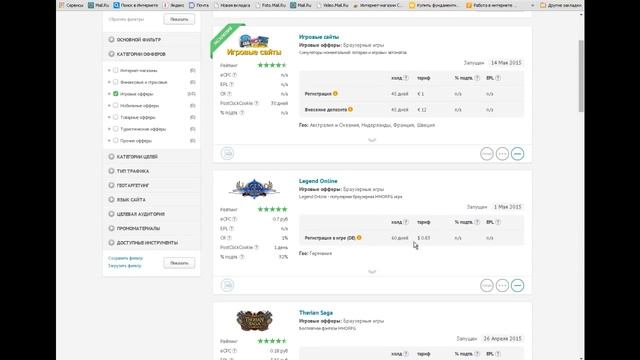Expand the Доступные инструменты section
The height and width of the screenshot is (360, 640).
pos(151,243)
